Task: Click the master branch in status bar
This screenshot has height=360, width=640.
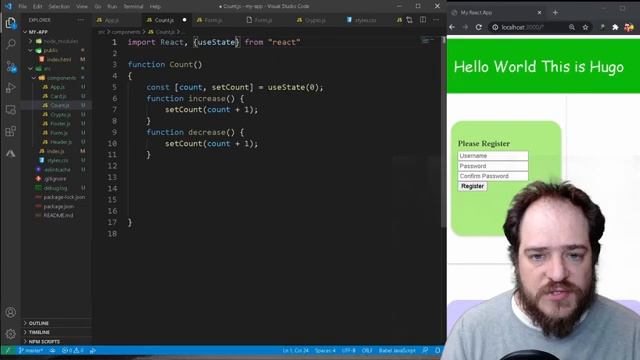Action: (x=31, y=351)
